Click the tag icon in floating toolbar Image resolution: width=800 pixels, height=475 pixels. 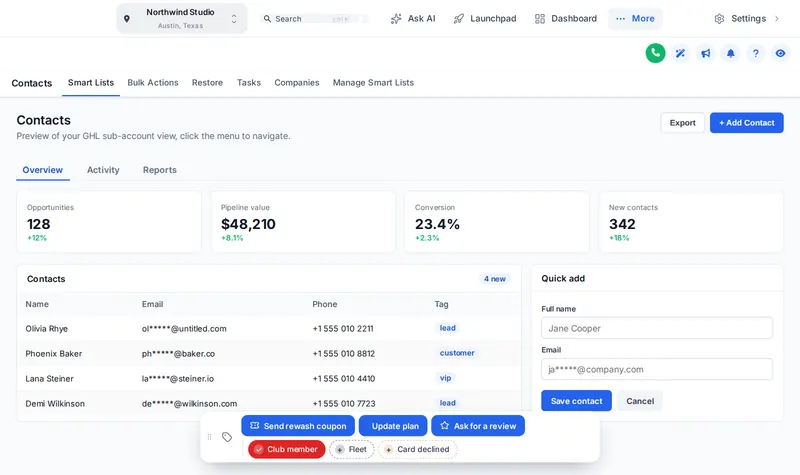tap(227, 437)
